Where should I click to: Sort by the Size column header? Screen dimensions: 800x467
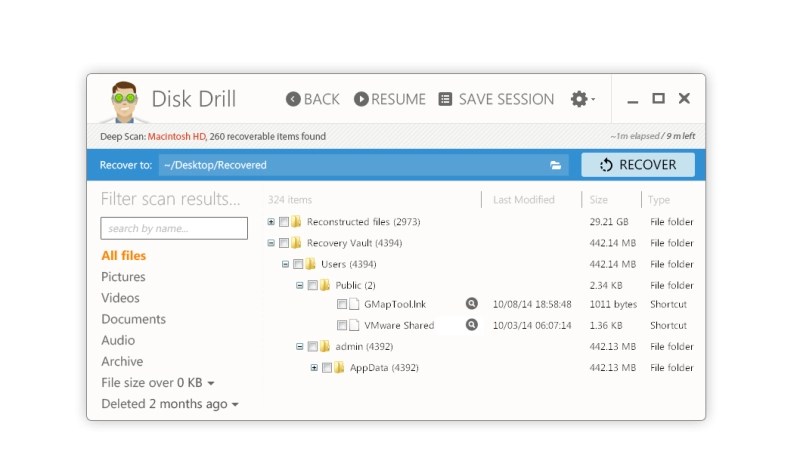(x=598, y=200)
